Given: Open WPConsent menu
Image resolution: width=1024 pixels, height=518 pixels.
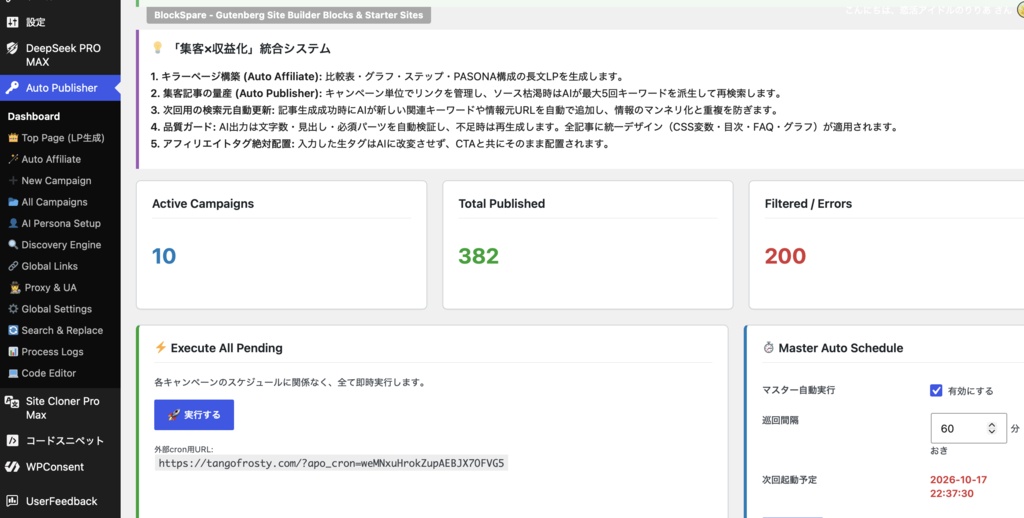Looking at the screenshot, I should point(60,467).
